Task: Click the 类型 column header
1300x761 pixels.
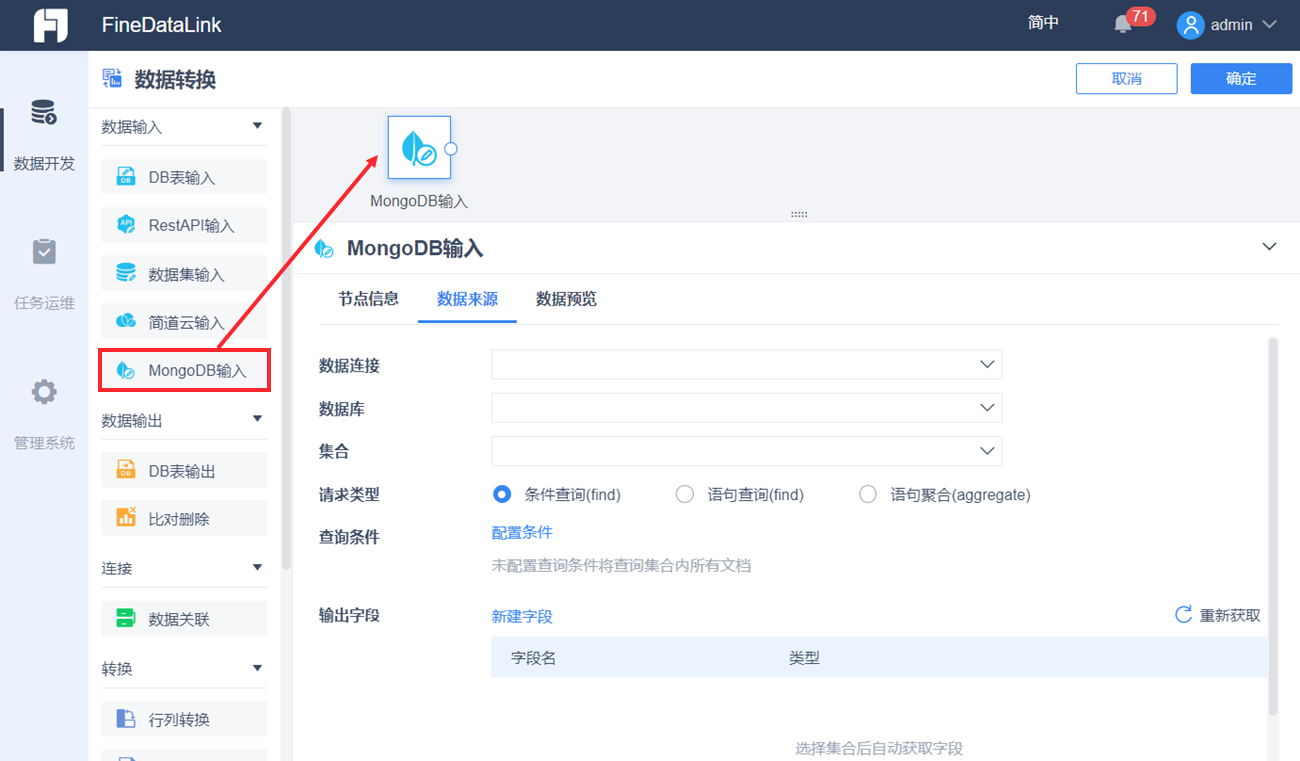Action: coord(804,658)
